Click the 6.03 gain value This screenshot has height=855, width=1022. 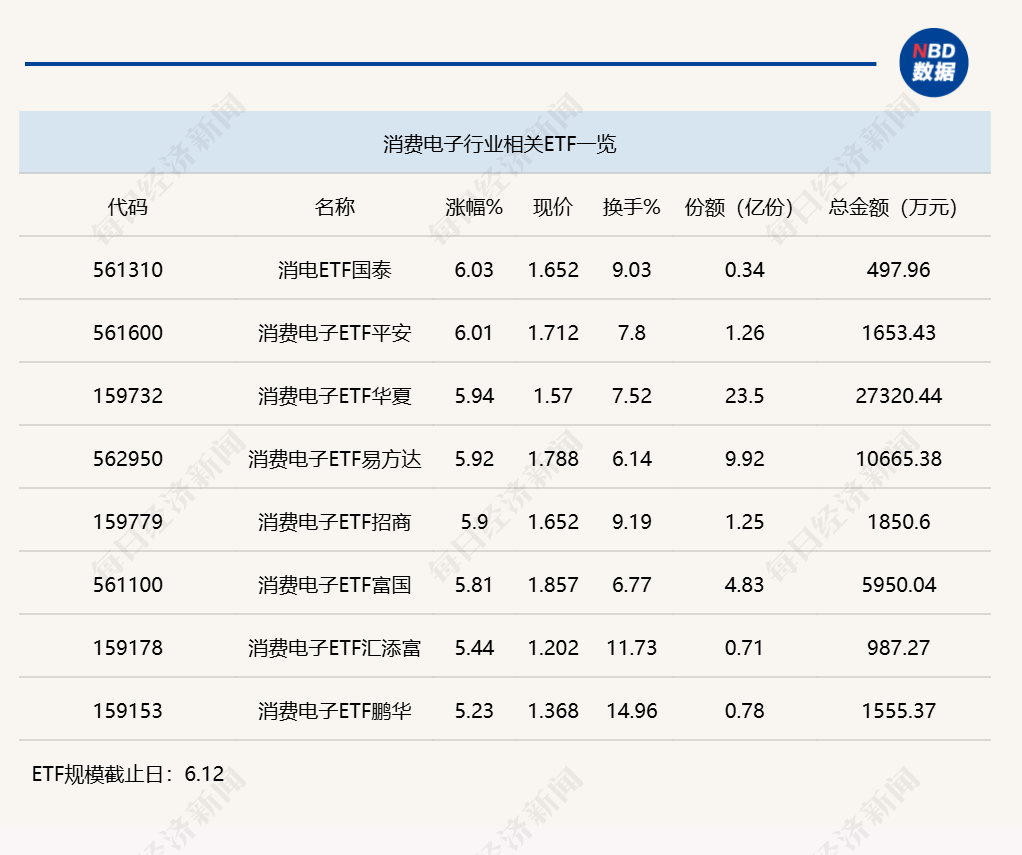click(x=474, y=270)
